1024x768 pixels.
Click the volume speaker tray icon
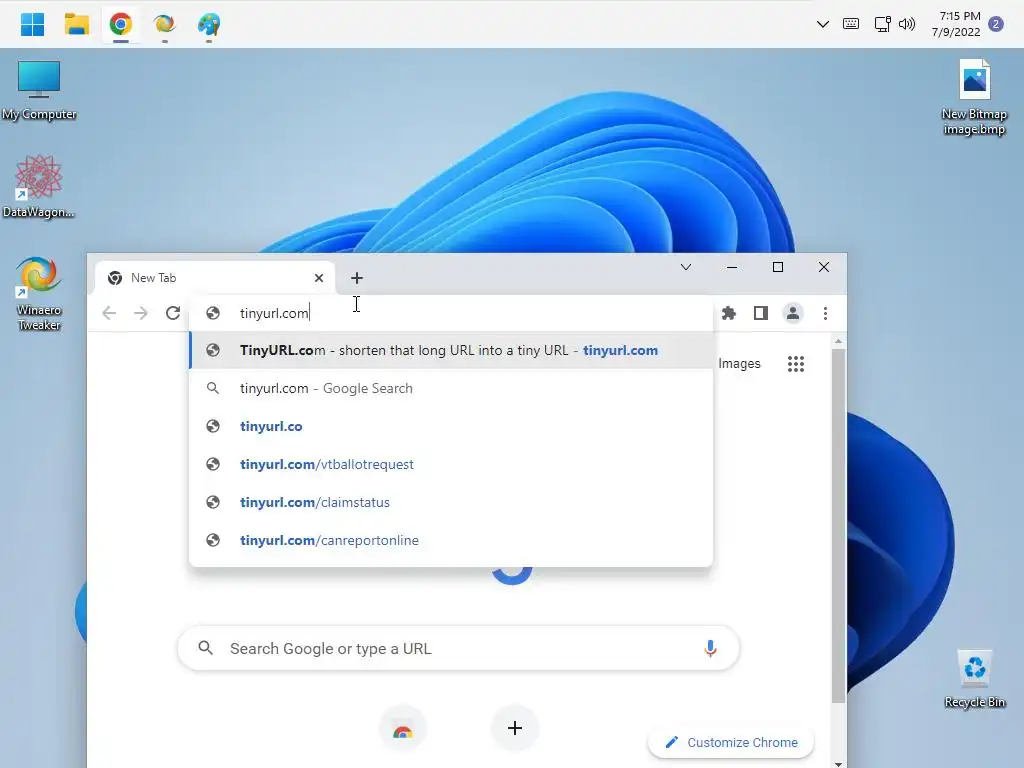tap(907, 25)
